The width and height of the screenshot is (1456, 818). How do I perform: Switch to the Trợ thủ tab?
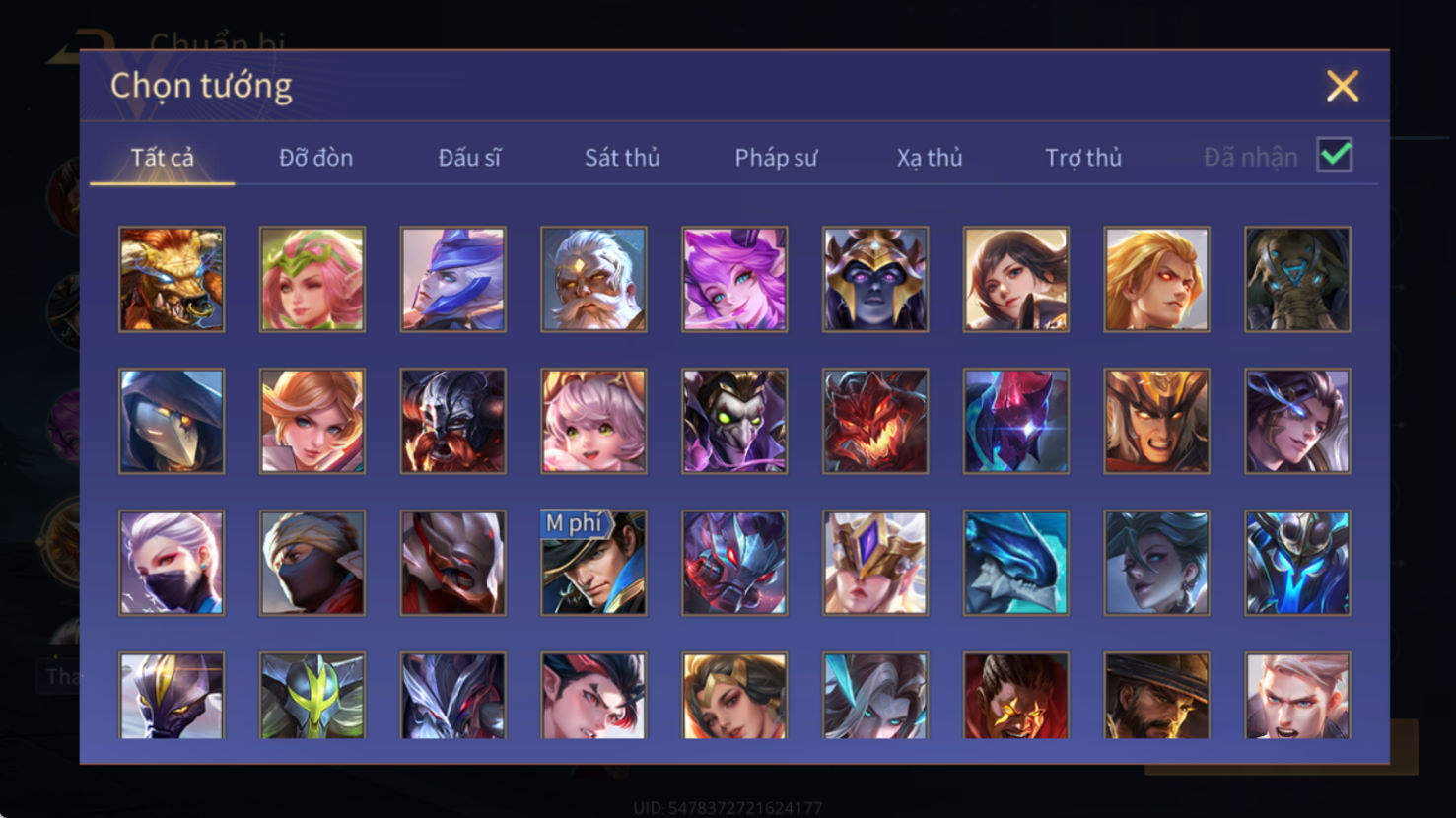click(x=1083, y=158)
